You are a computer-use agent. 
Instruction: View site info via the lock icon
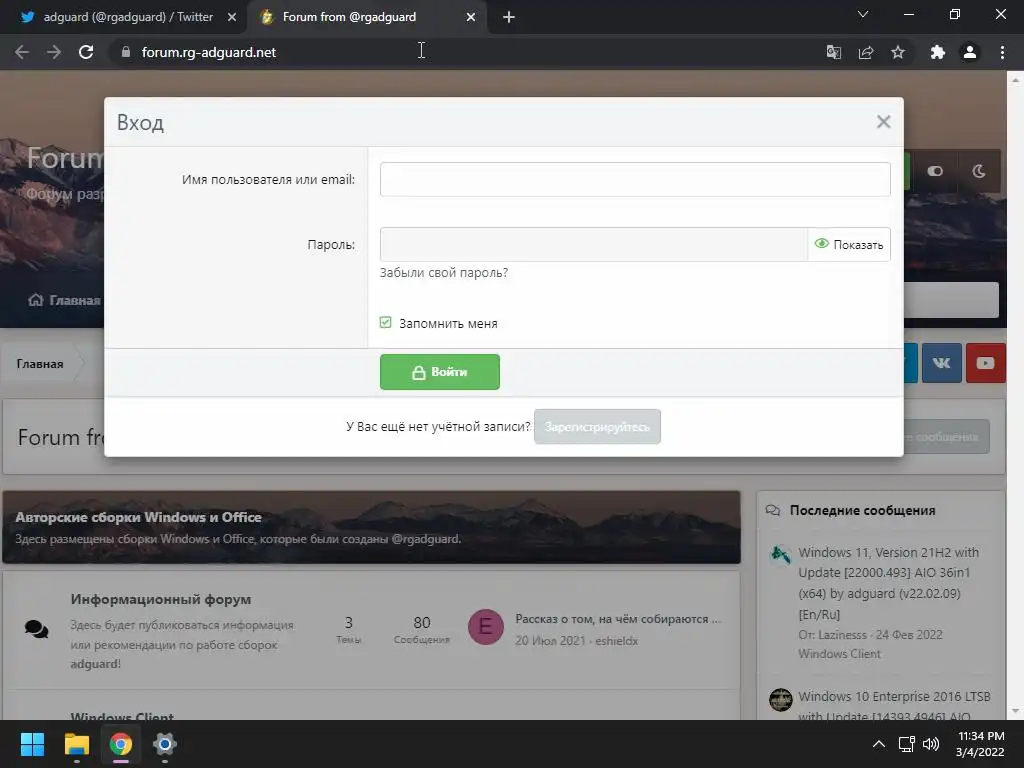126,52
